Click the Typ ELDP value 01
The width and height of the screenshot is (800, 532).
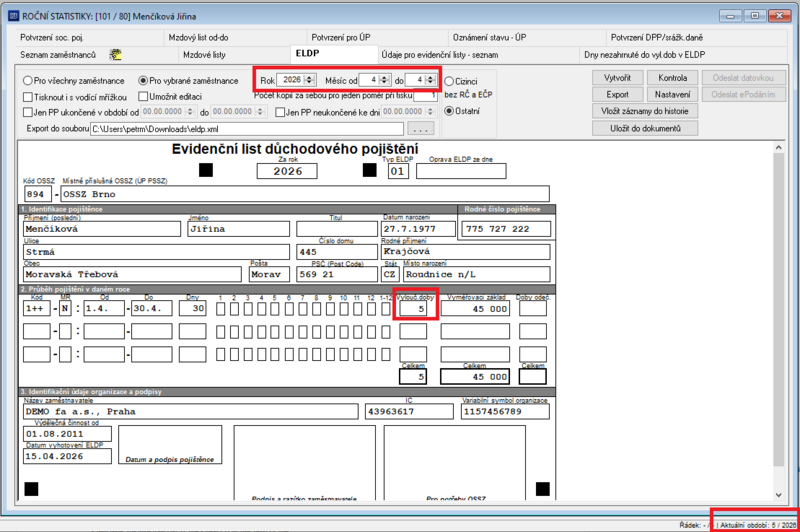397,171
